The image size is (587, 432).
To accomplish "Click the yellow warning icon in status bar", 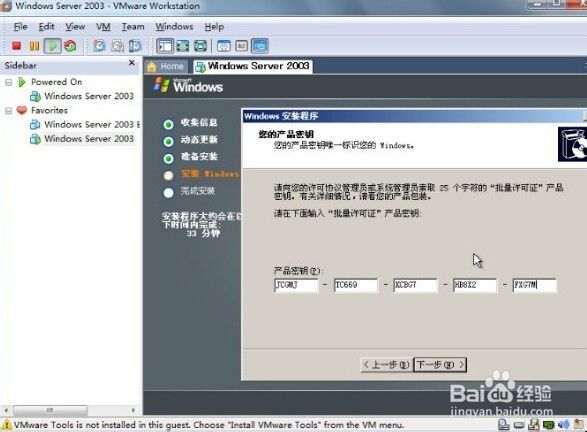I will [6, 425].
